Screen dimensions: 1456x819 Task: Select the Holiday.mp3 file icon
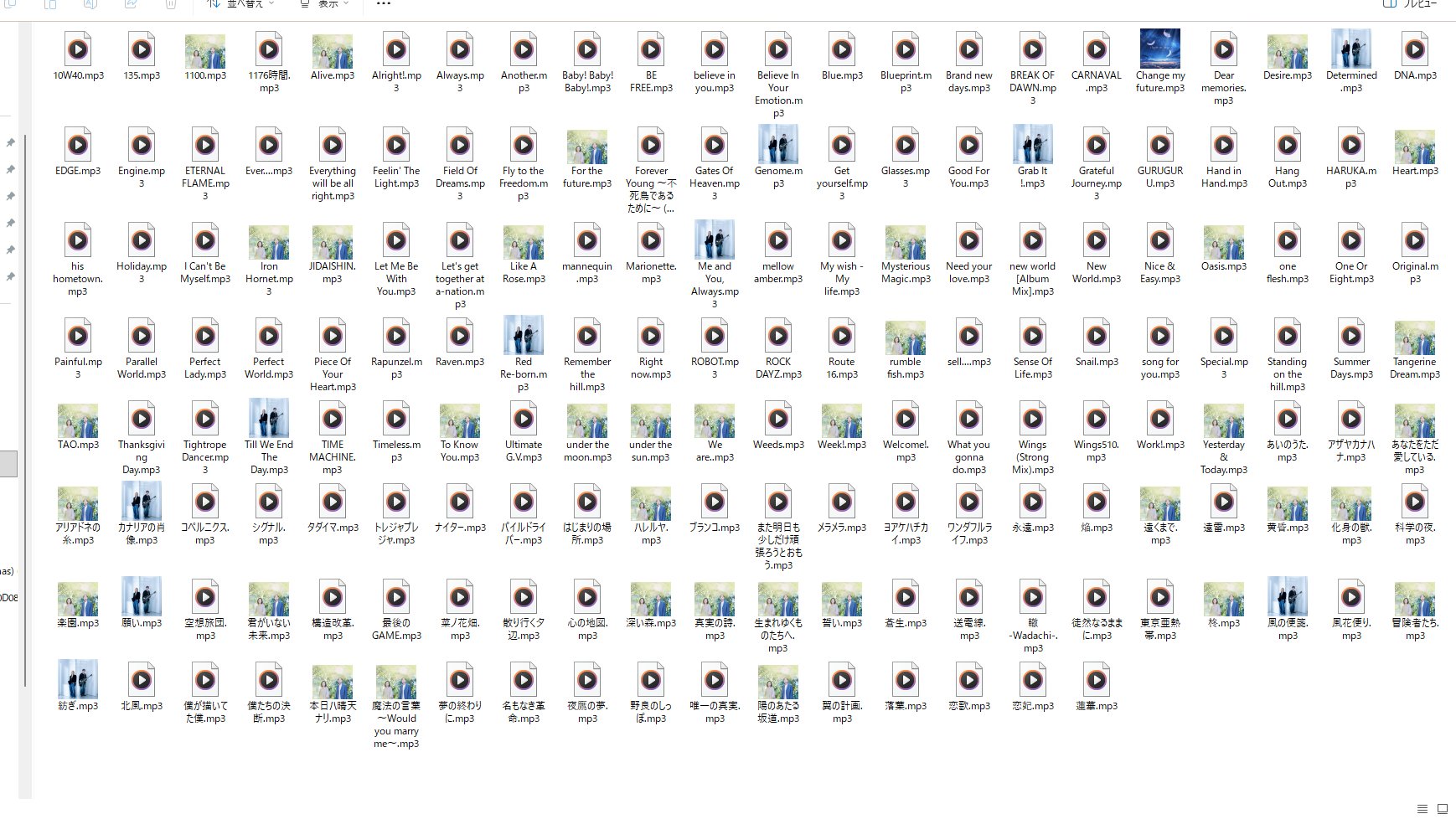pos(142,240)
